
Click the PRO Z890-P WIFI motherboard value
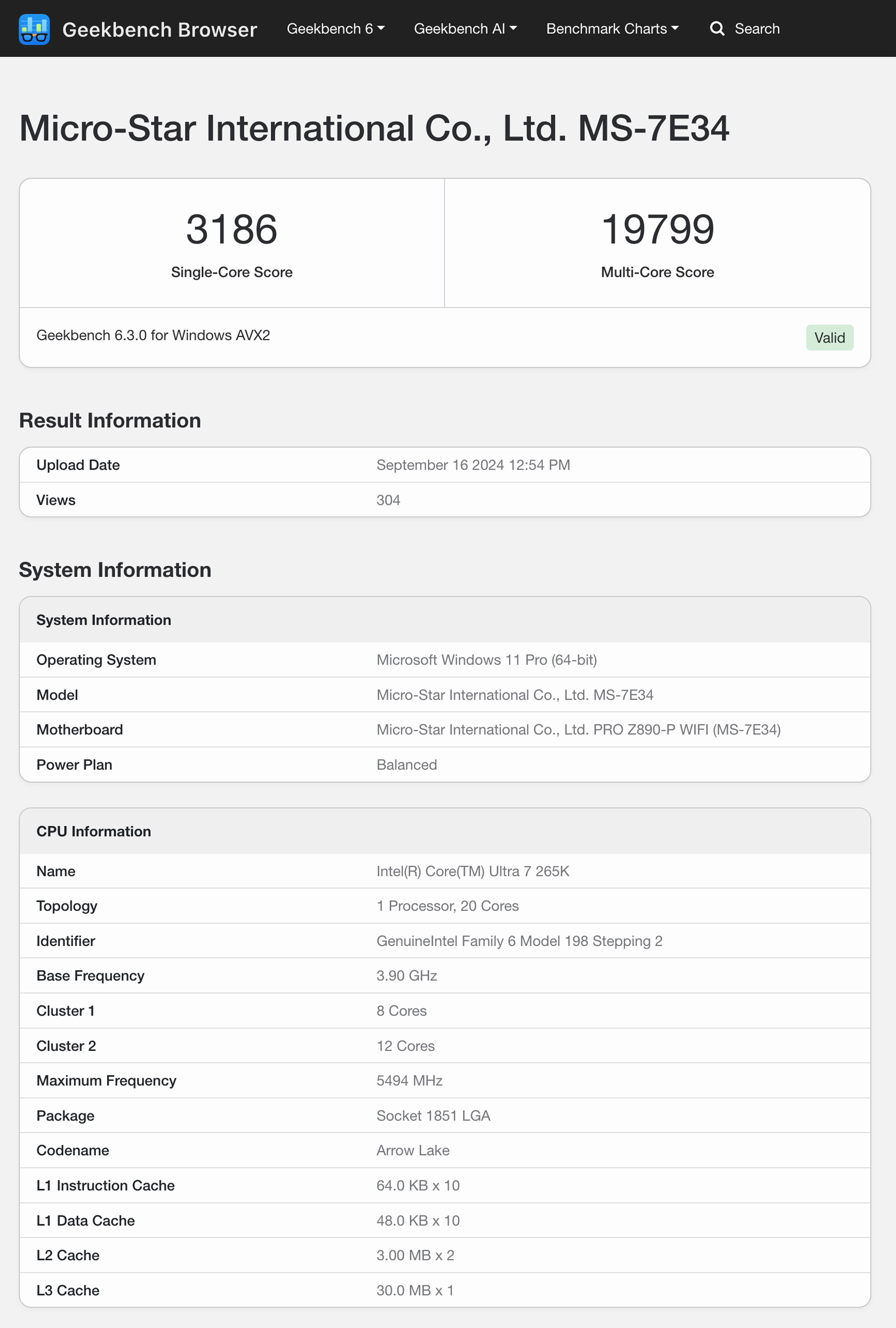point(578,730)
